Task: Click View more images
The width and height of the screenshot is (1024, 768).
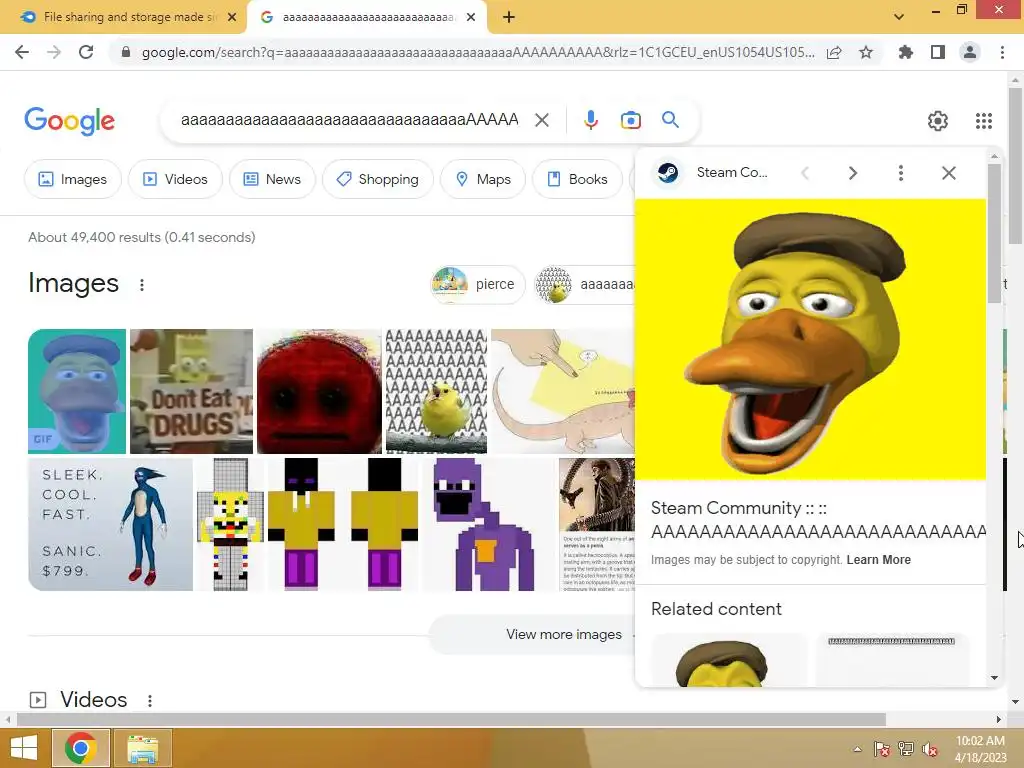Action: (564, 634)
